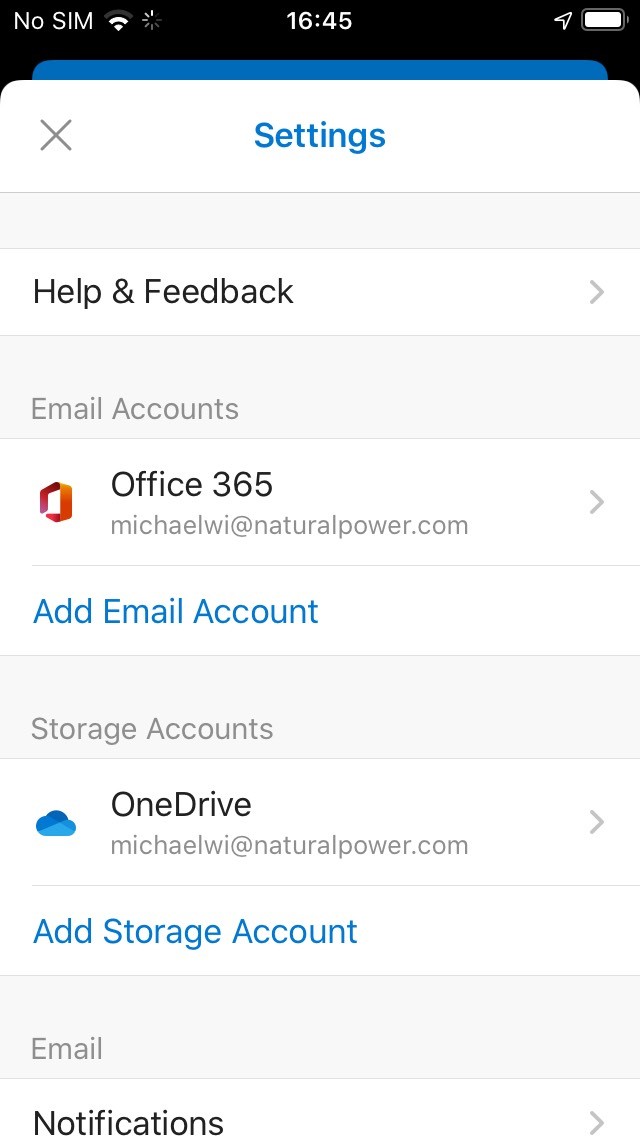
Task: Tap the email address under OneDrive
Action: 289,846
